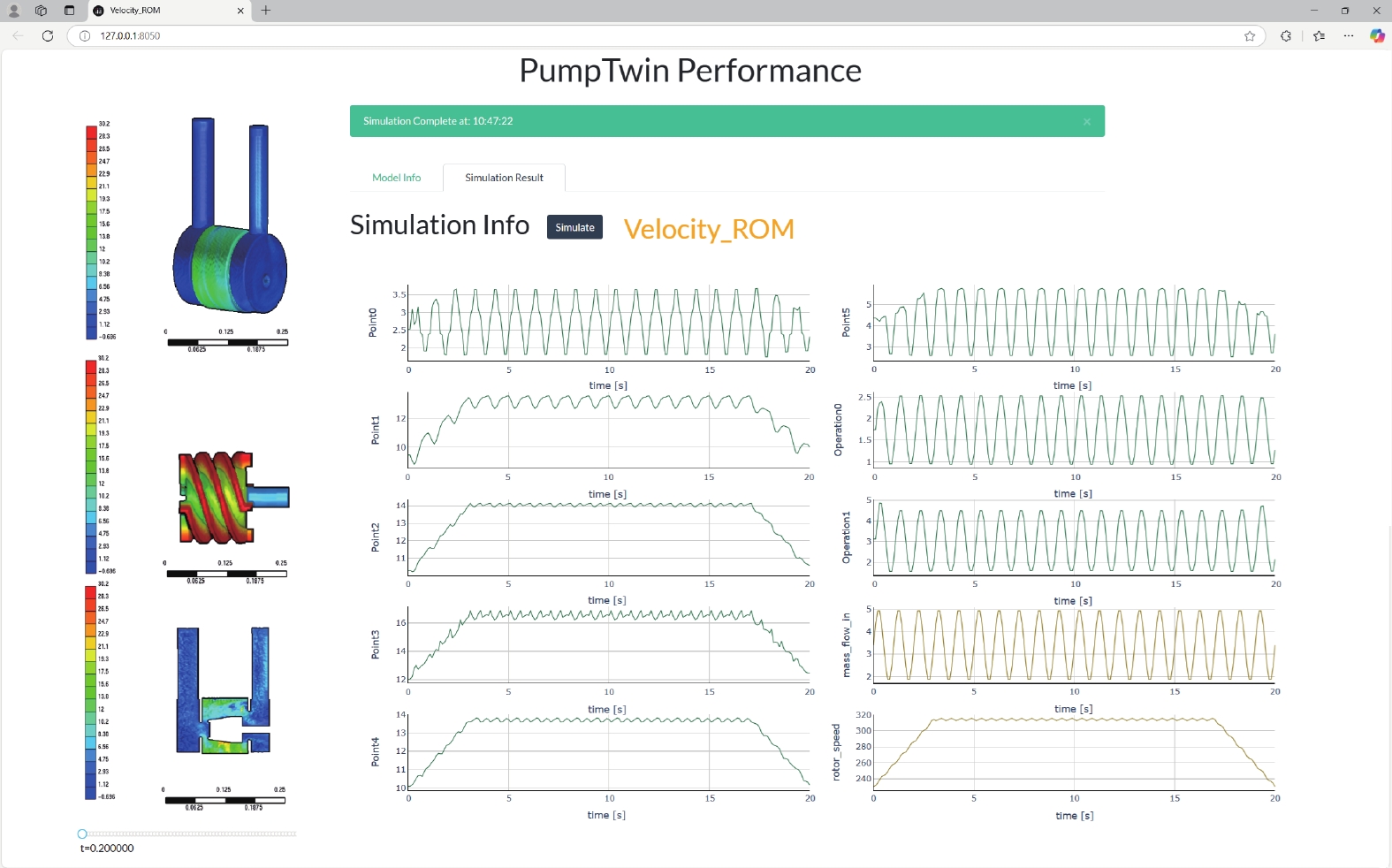Click the favorite star in the address bar

pyautogui.click(x=1250, y=36)
